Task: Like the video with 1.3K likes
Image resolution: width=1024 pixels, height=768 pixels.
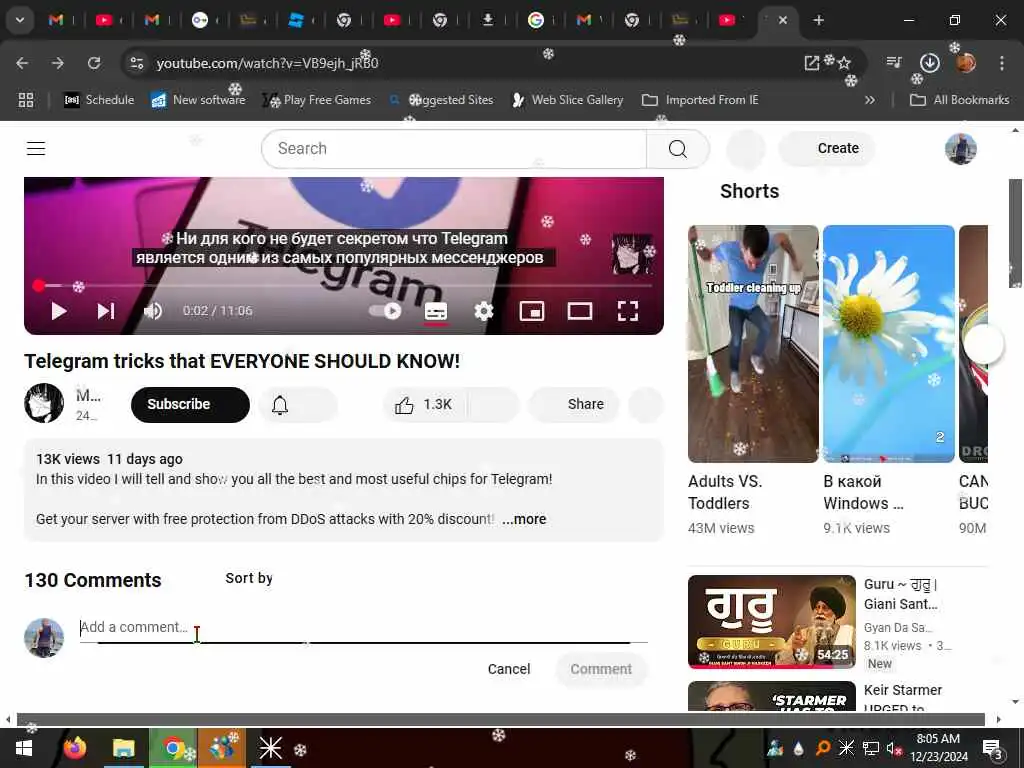Action: [x=423, y=405]
